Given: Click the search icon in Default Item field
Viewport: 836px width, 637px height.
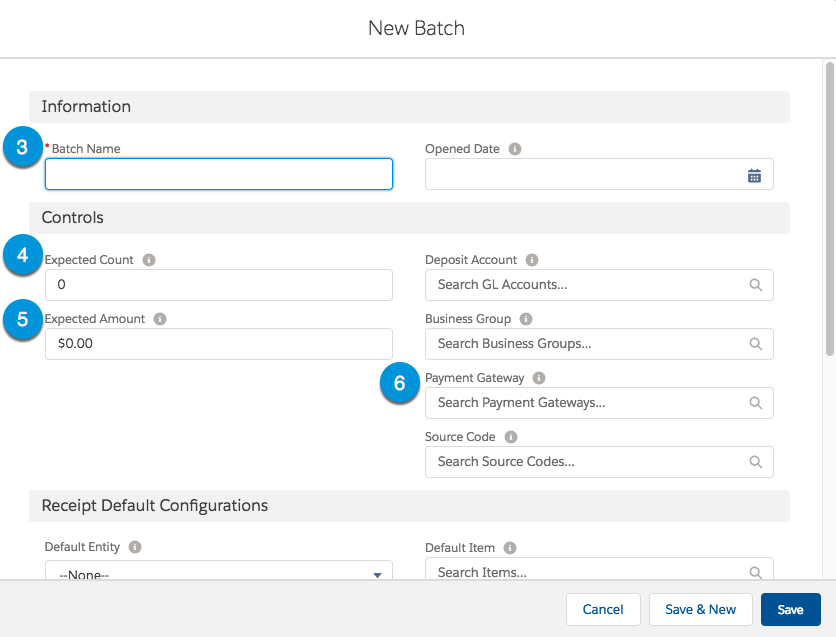Looking at the screenshot, I should pos(756,571).
